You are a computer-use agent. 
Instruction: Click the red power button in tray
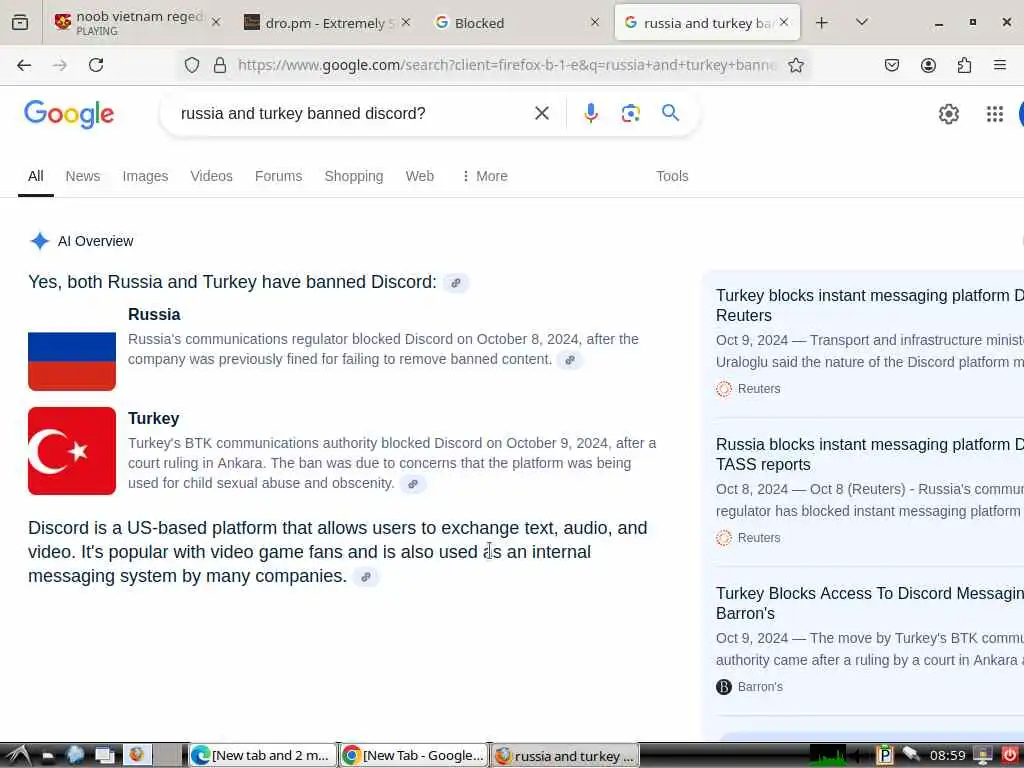1009,756
